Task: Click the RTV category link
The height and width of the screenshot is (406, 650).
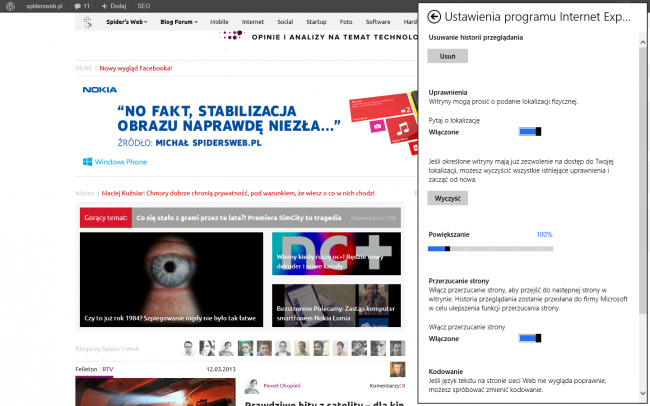Action: [x=108, y=369]
